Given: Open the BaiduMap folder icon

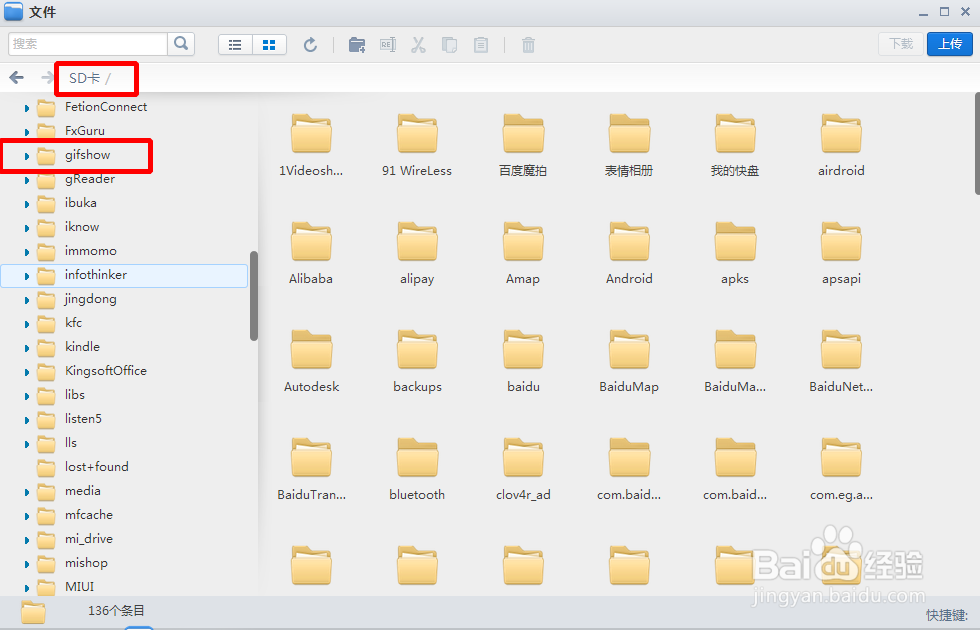Looking at the screenshot, I should tap(629, 349).
